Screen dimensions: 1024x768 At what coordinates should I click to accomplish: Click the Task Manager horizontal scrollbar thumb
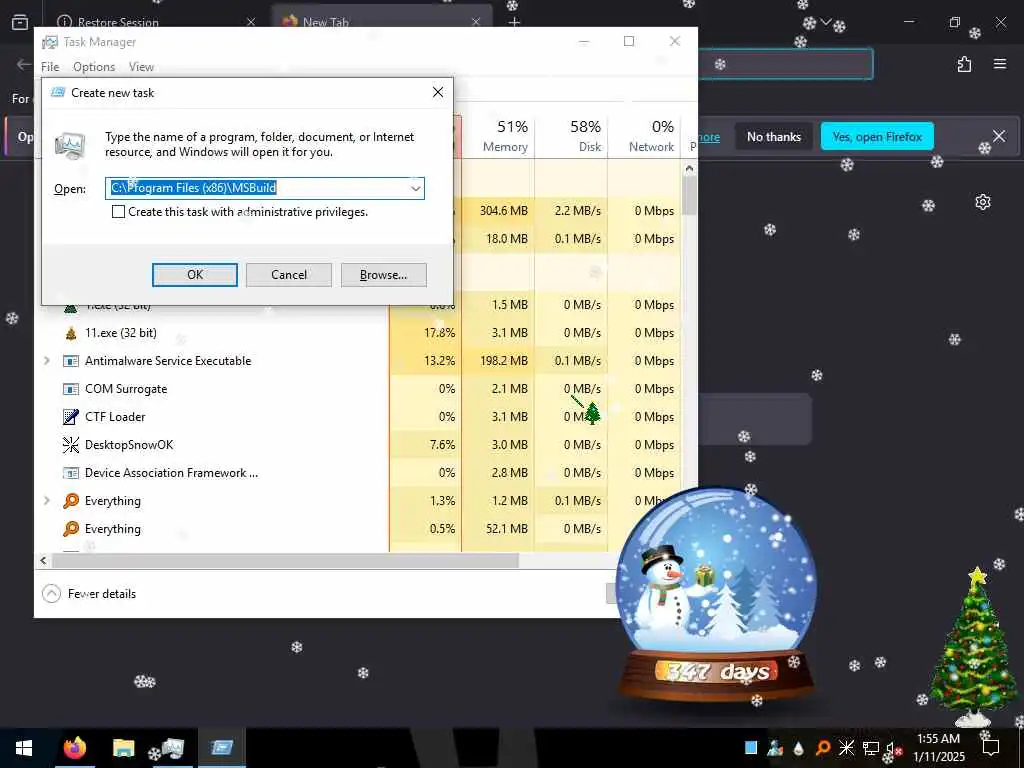285,560
